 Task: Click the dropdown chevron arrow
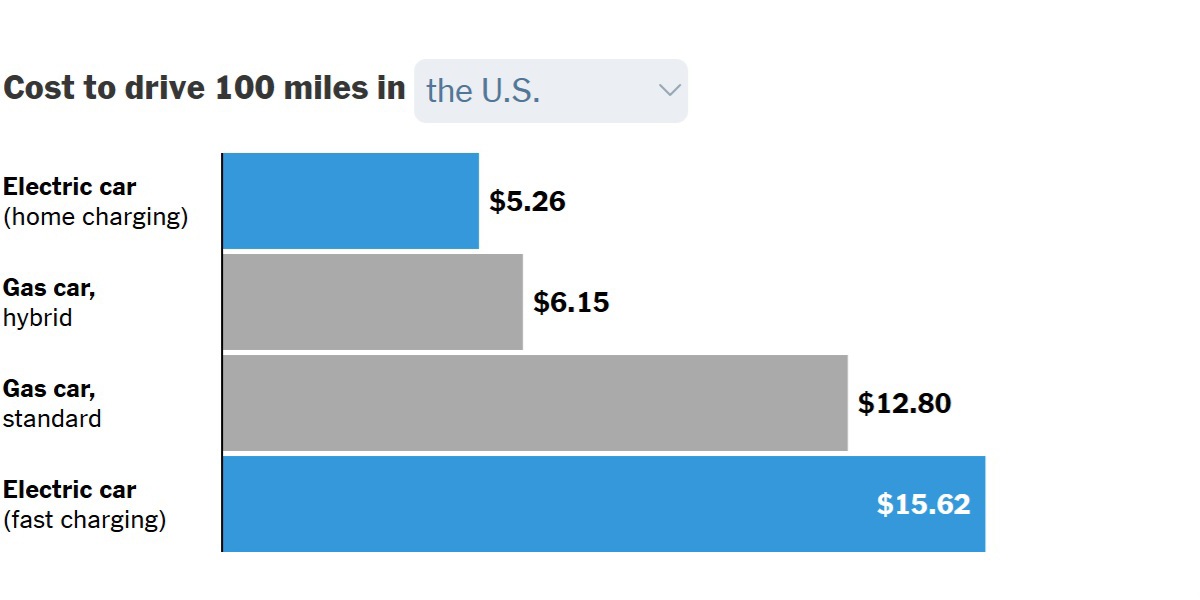coord(670,90)
